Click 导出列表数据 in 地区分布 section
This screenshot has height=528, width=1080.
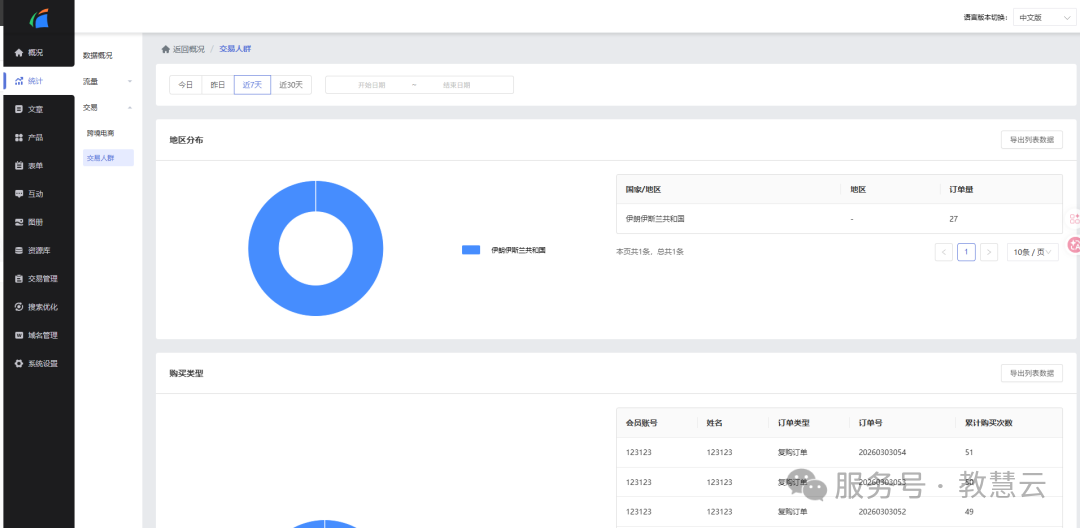point(1031,140)
